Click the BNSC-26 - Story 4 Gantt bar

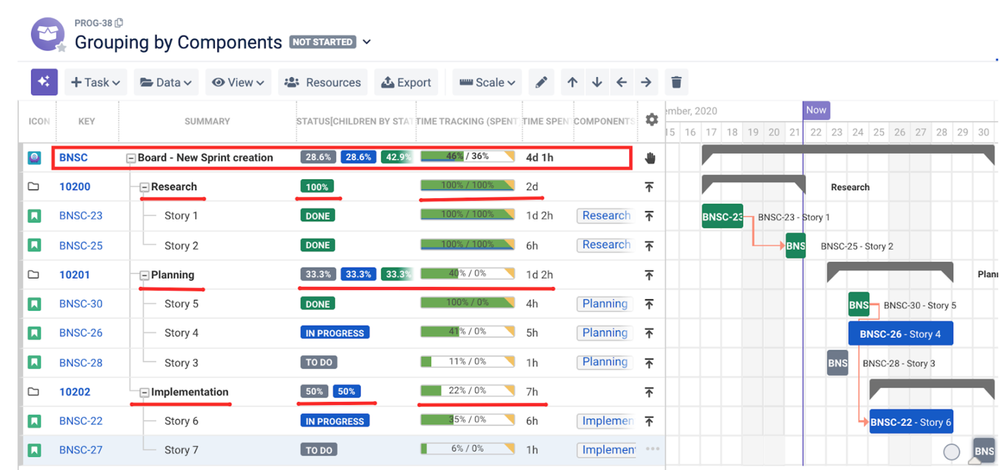pyautogui.click(x=900, y=334)
